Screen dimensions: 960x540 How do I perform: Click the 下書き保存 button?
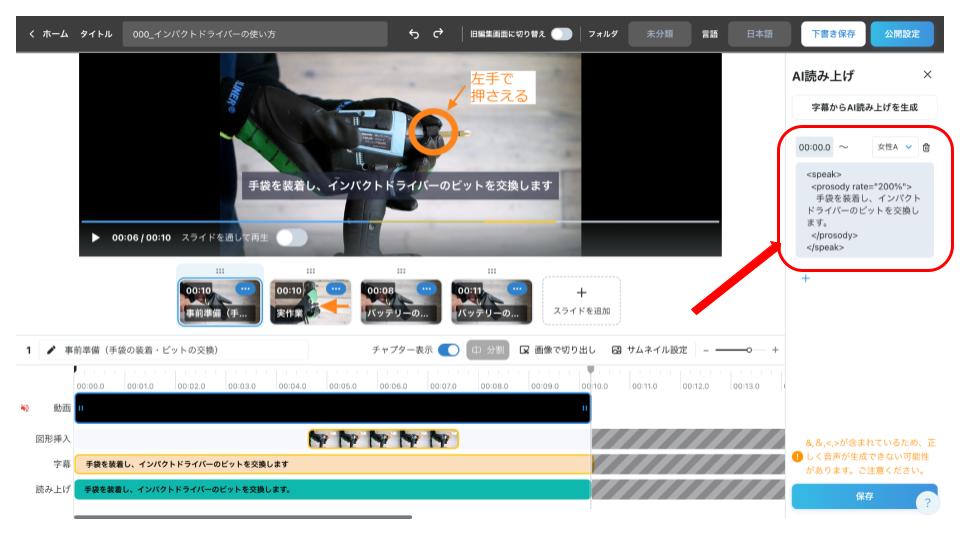click(833, 34)
